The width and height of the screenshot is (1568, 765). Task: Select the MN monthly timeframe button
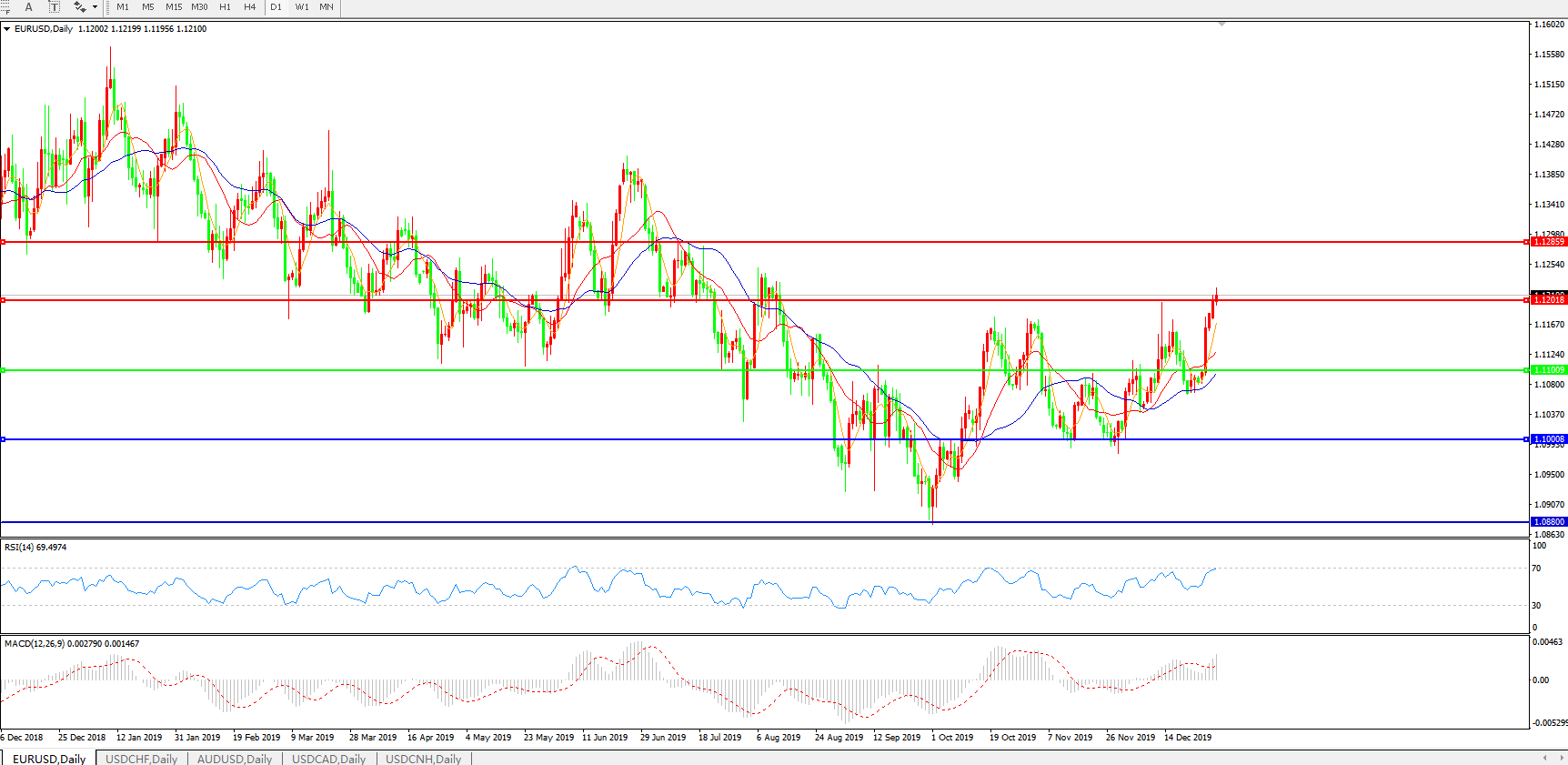click(x=327, y=7)
